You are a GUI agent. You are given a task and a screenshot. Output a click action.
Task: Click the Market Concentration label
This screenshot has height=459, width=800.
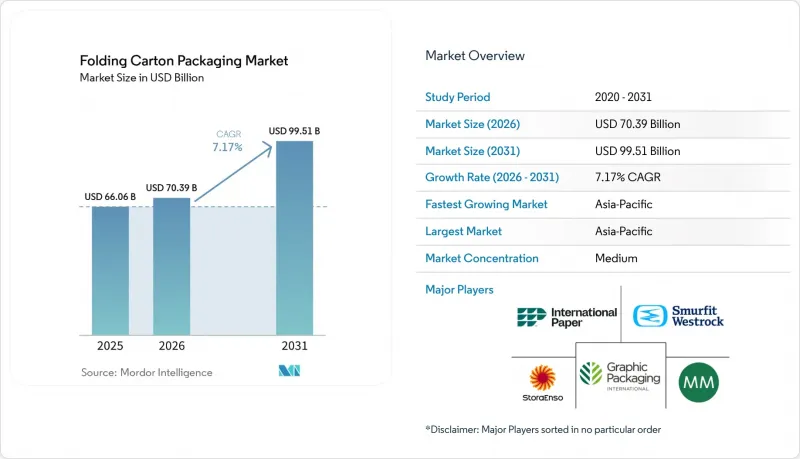coord(482,258)
